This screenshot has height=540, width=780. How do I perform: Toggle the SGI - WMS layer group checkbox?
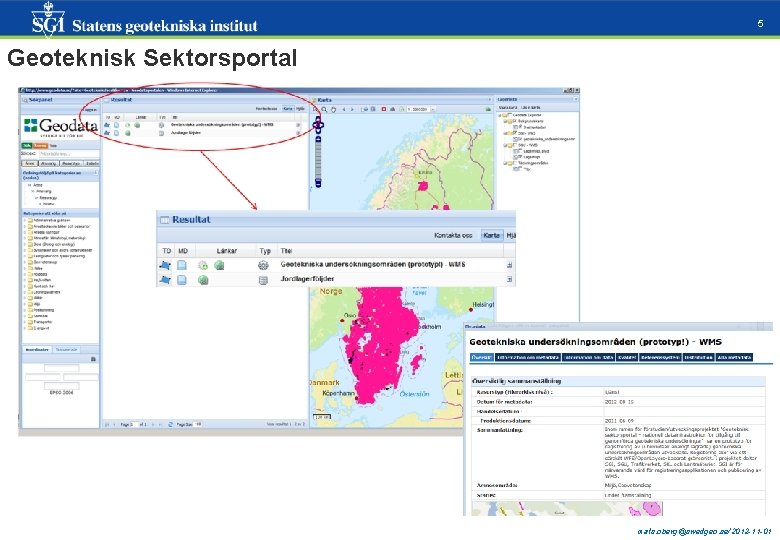click(x=514, y=133)
